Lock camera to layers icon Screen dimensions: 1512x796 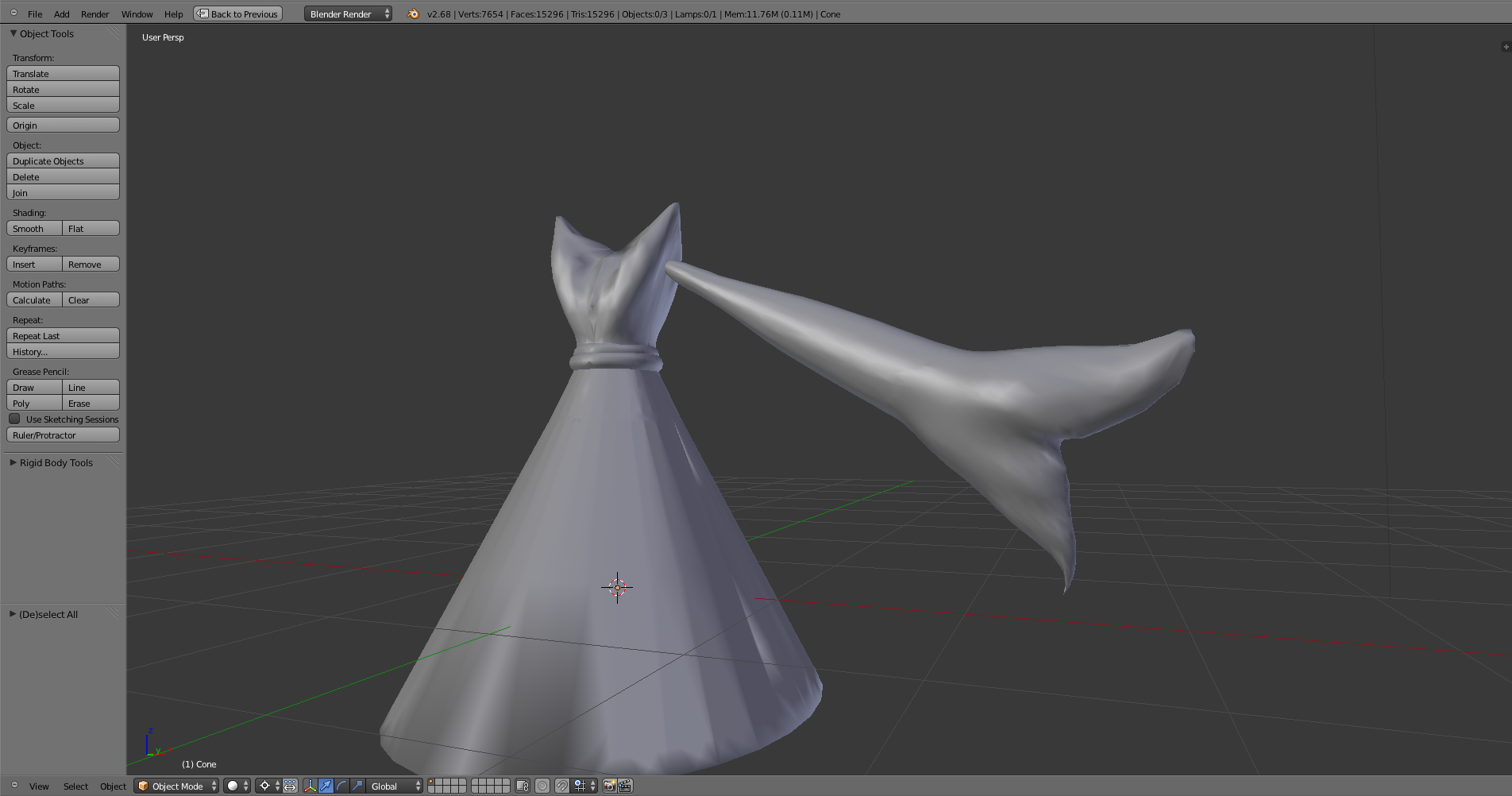(x=523, y=786)
